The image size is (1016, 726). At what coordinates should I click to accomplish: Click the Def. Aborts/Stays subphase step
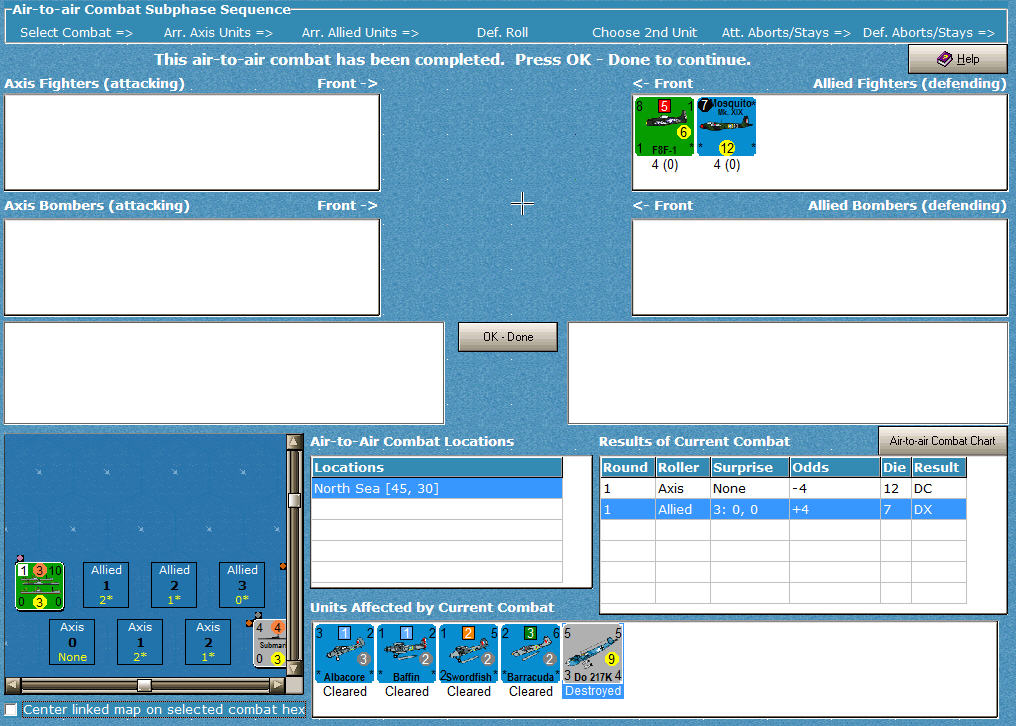[x=928, y=31]
